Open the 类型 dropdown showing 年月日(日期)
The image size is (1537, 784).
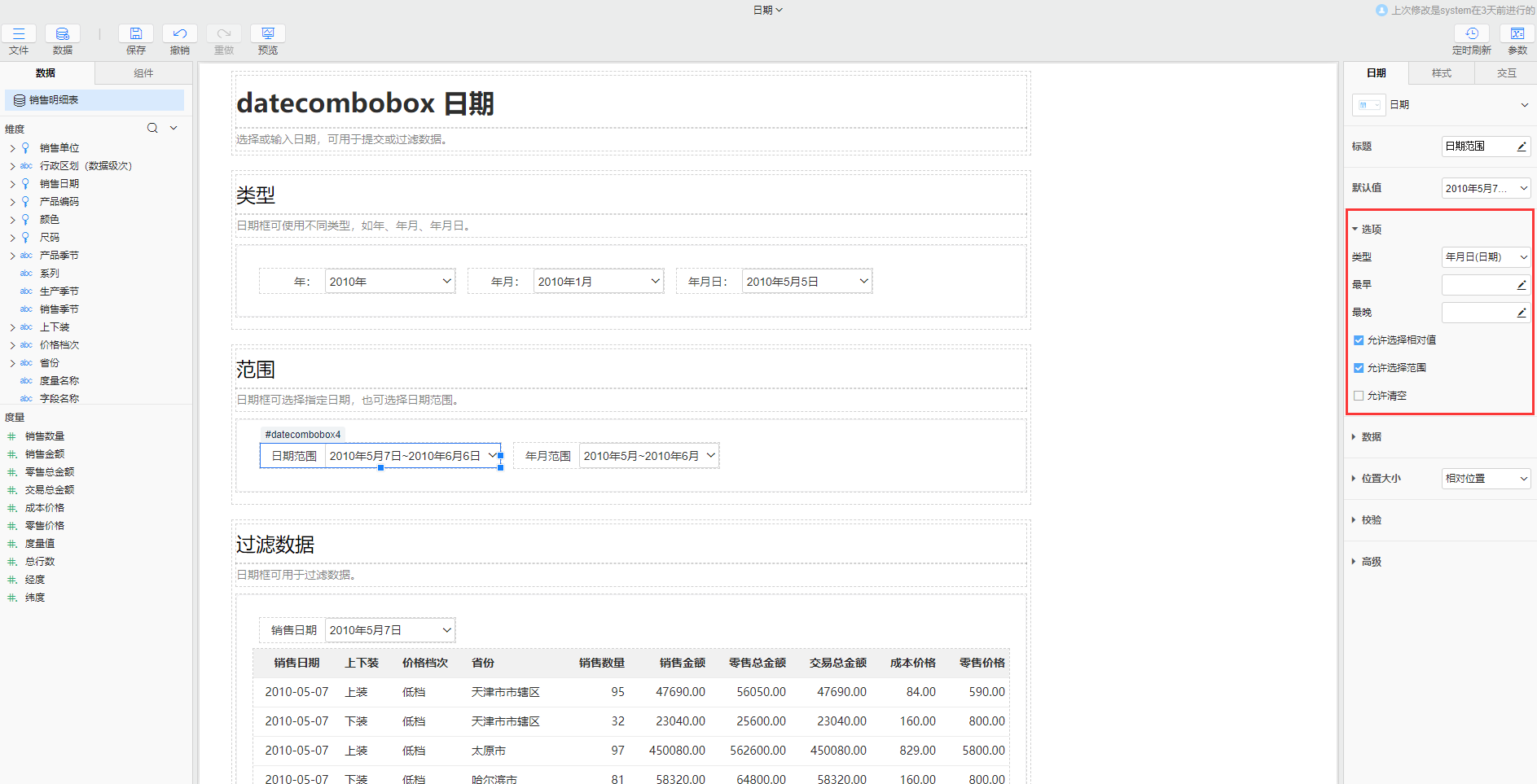[x=1486, y=257]
